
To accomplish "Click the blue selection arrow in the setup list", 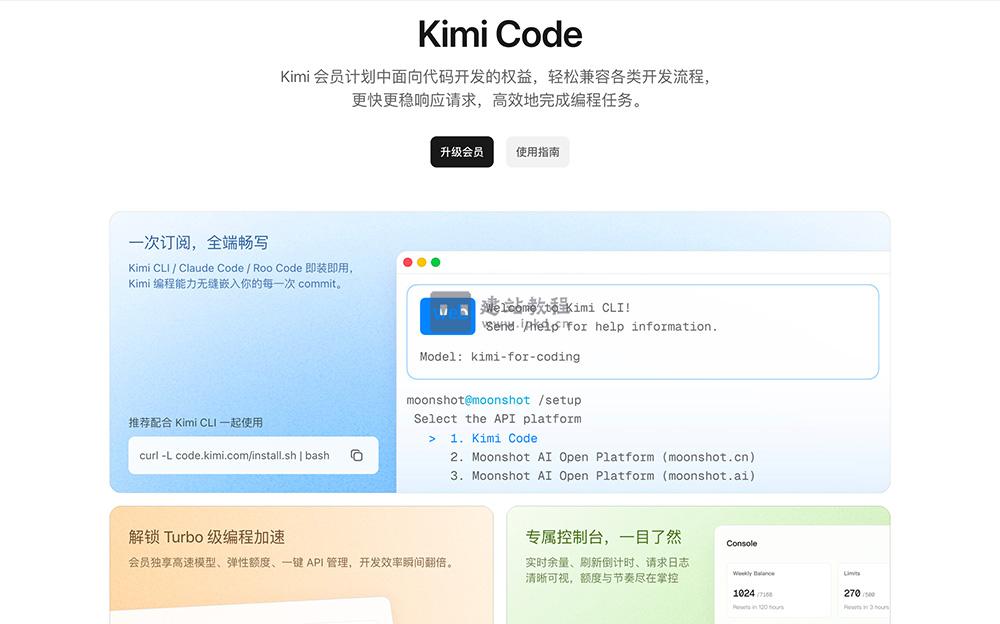I will [x=433, y=438].
